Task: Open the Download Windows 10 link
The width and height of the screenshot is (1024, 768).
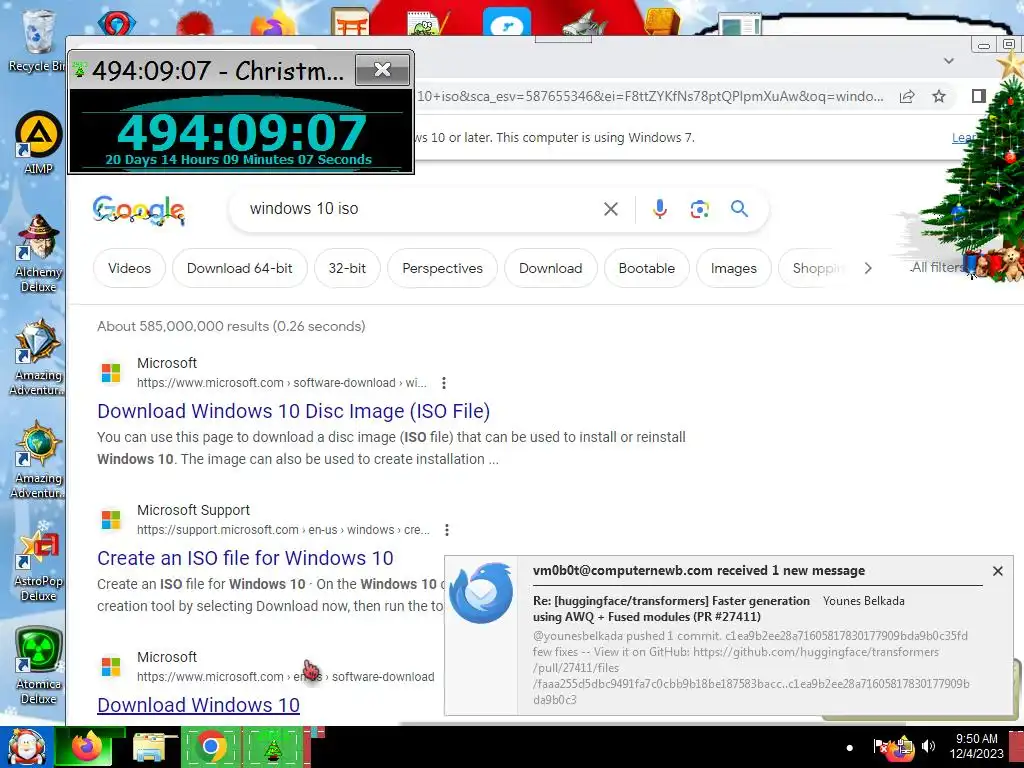Action: 199,705
